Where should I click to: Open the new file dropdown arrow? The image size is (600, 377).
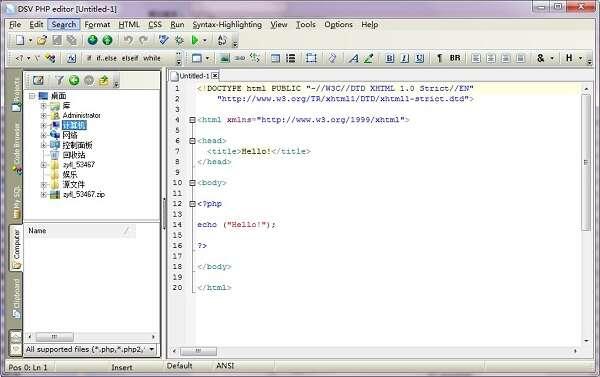pos(30,40)
